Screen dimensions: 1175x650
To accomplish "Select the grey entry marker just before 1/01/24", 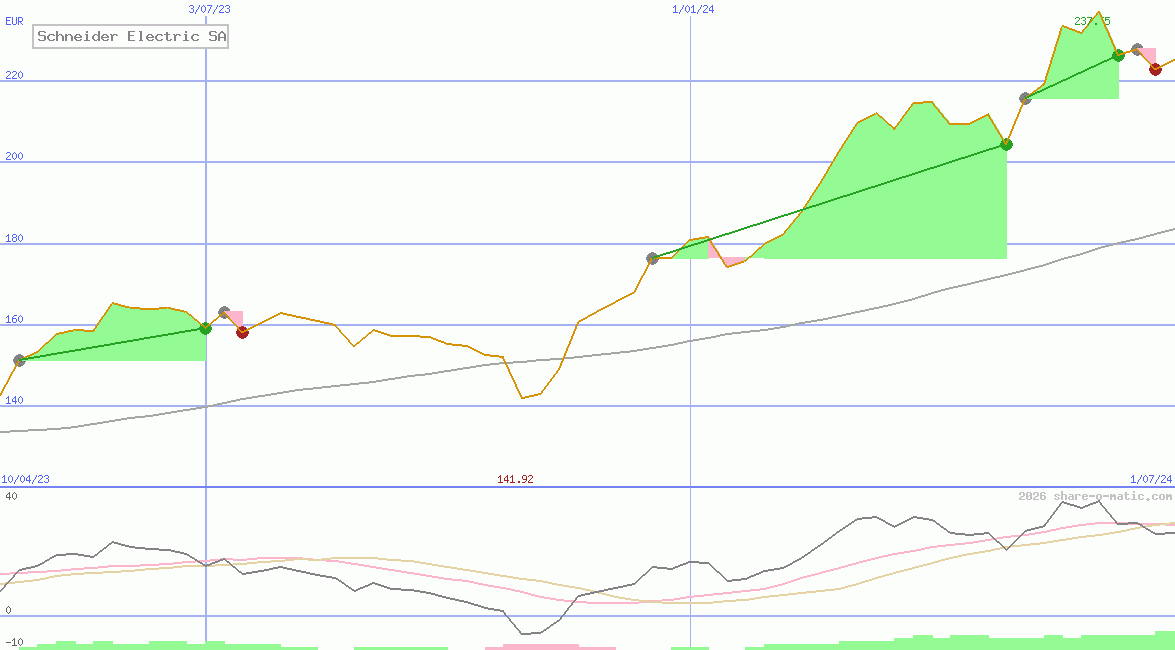I will tap(652, 258).
